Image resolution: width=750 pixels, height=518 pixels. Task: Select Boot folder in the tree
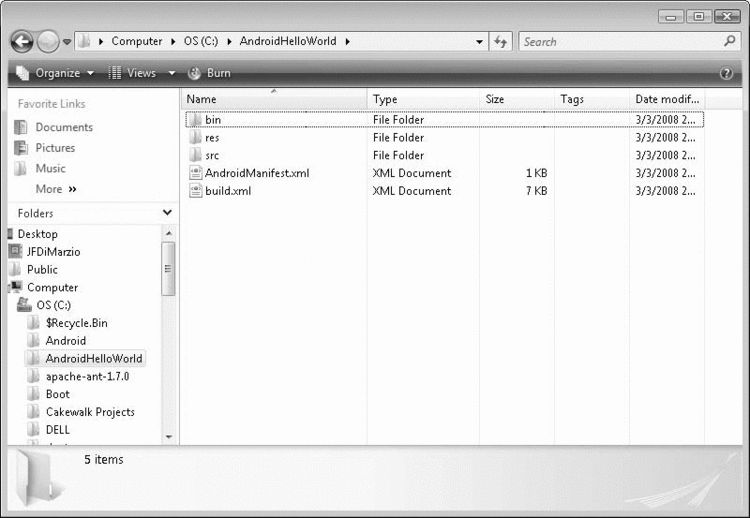pos(57,394)
